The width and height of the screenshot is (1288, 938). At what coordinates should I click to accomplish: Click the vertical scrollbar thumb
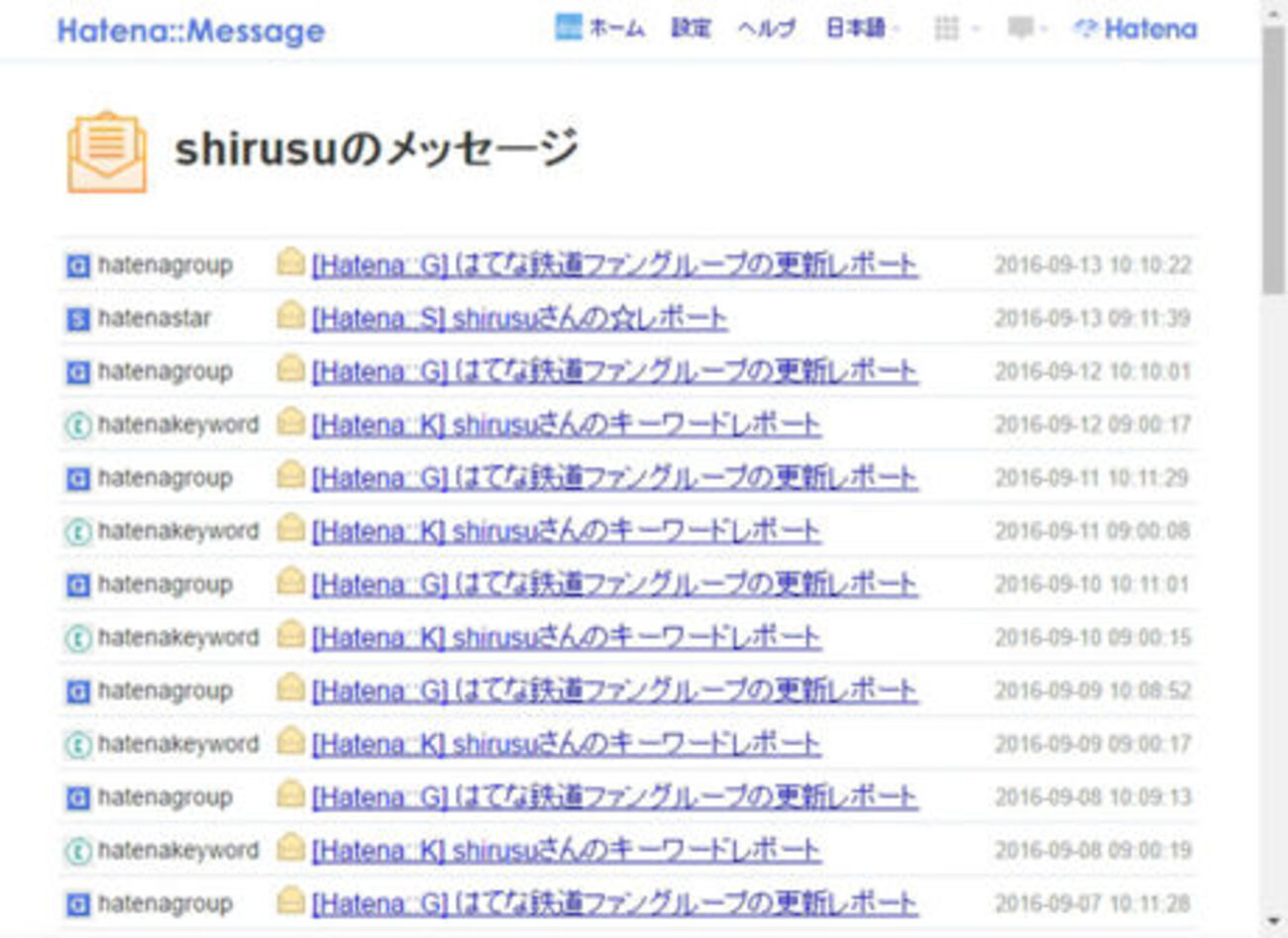tap(1274, 160)
